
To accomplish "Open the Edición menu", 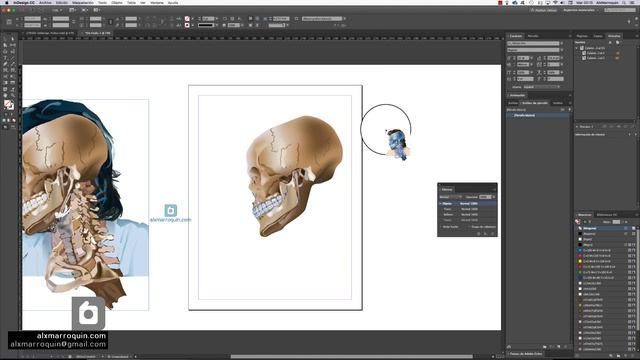I will point(62,2).
